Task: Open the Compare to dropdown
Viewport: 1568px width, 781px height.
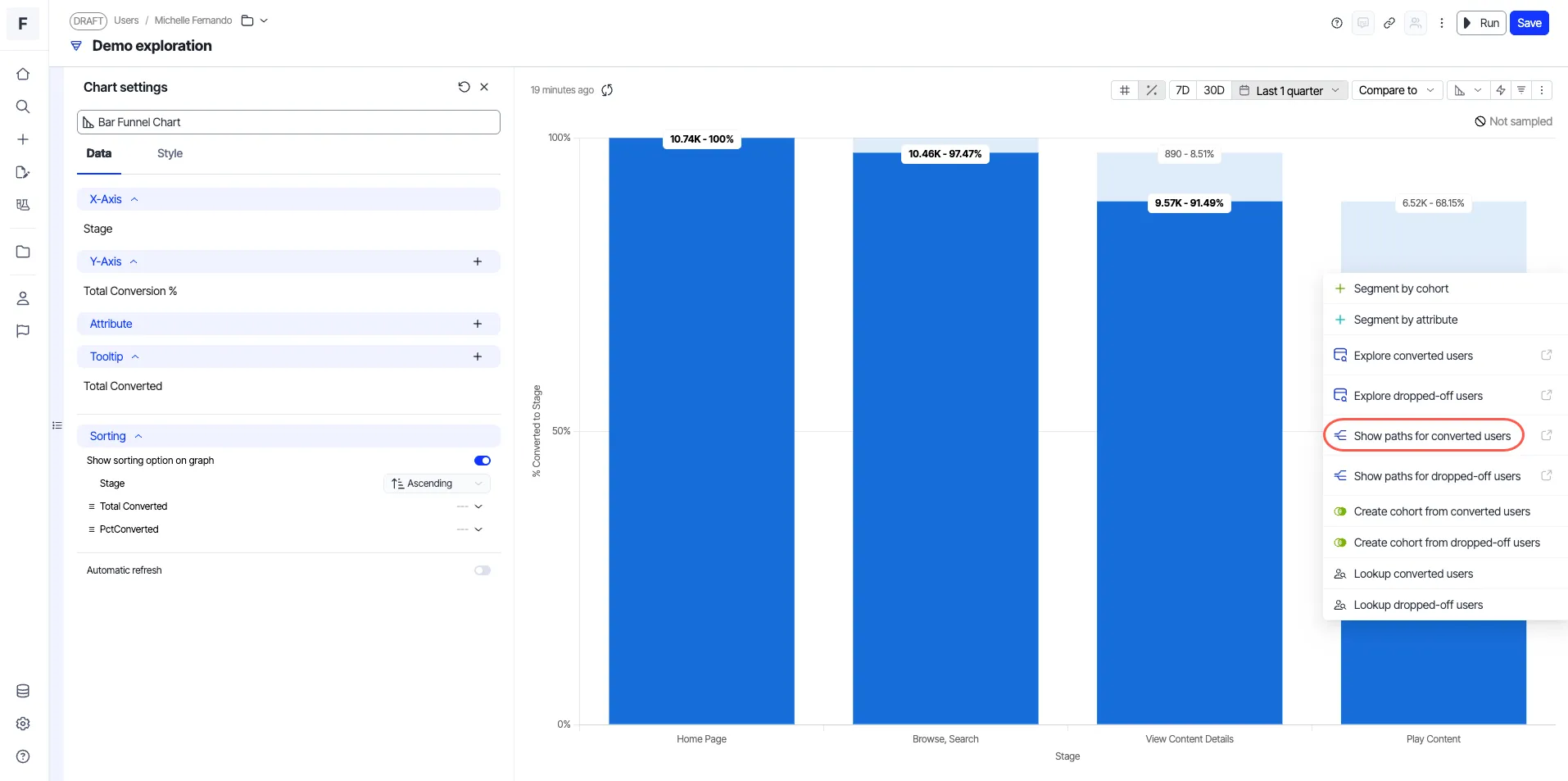Action: pos(1397,90)
